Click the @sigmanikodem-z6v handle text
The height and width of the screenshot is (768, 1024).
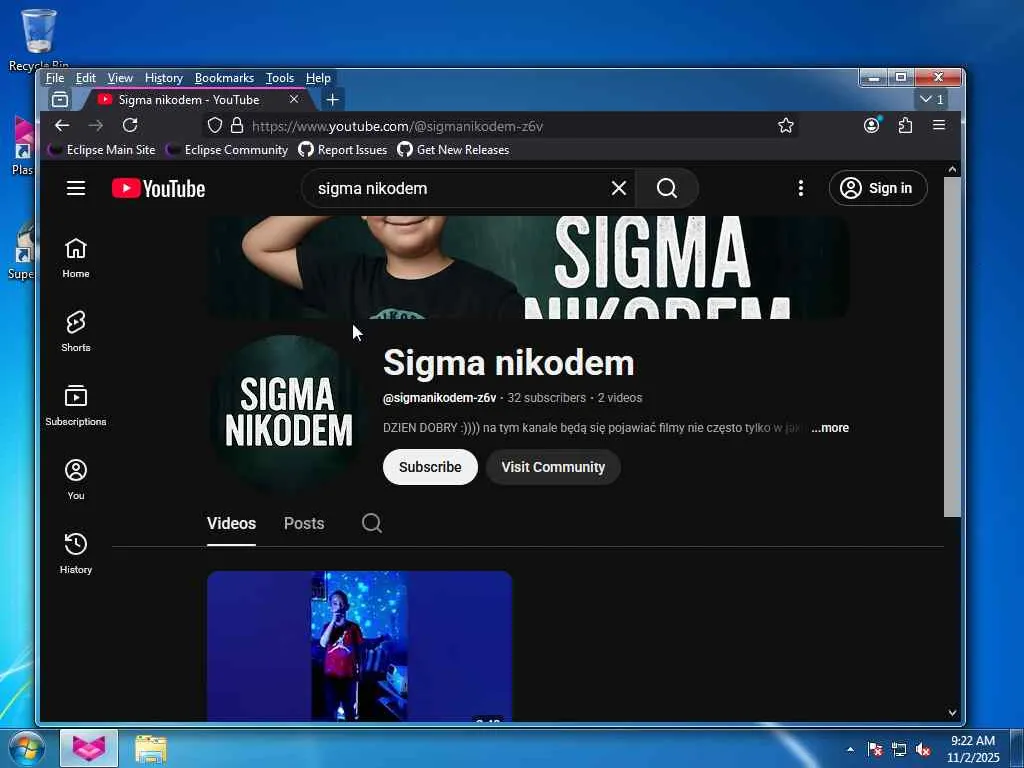point(440,398)
